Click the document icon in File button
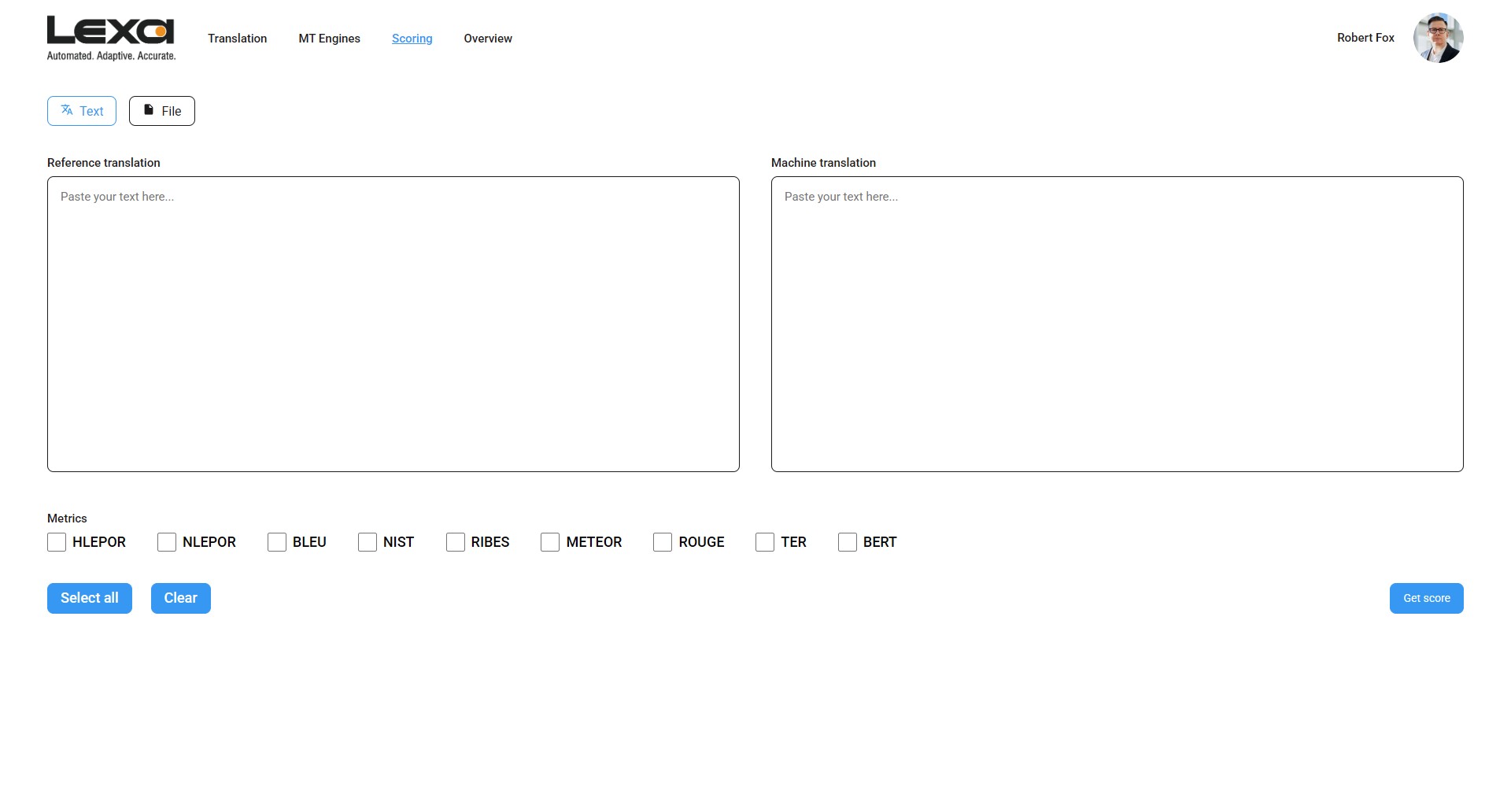This screenshot has width=1511, height=812. tap(149, 110)
